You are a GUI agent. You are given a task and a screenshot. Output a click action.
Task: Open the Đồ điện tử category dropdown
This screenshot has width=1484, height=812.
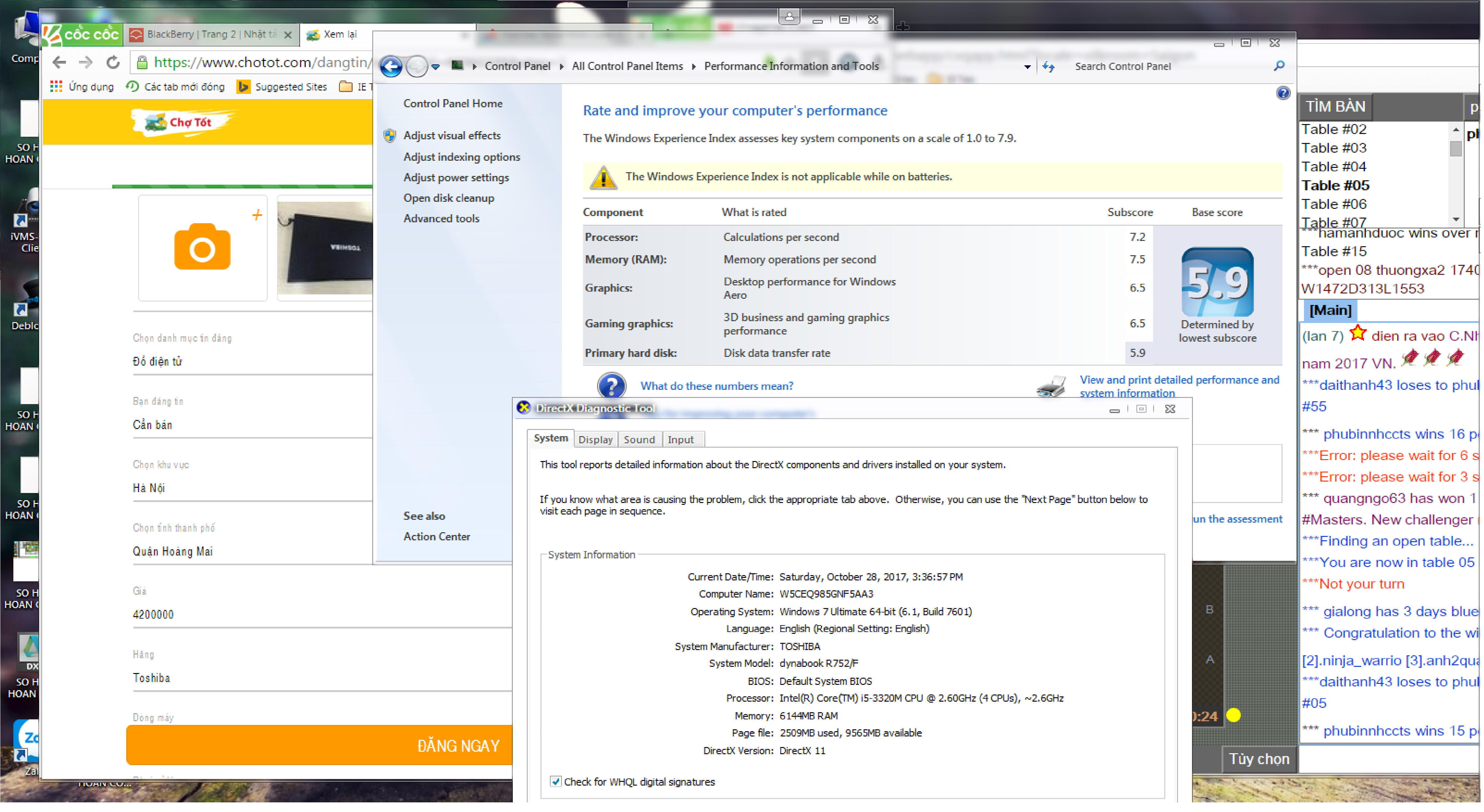click(x=252, y=362)
